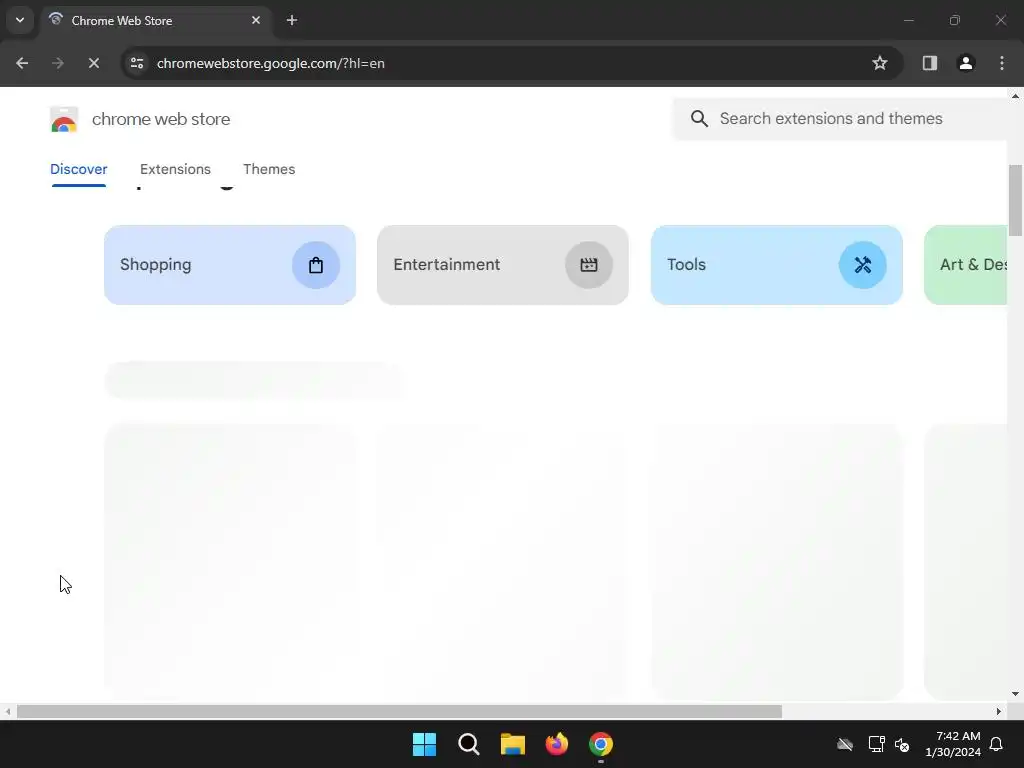Screen dimensions: 1024x768
Task: Open the Entertainment category card
Action: click(503, 264)
